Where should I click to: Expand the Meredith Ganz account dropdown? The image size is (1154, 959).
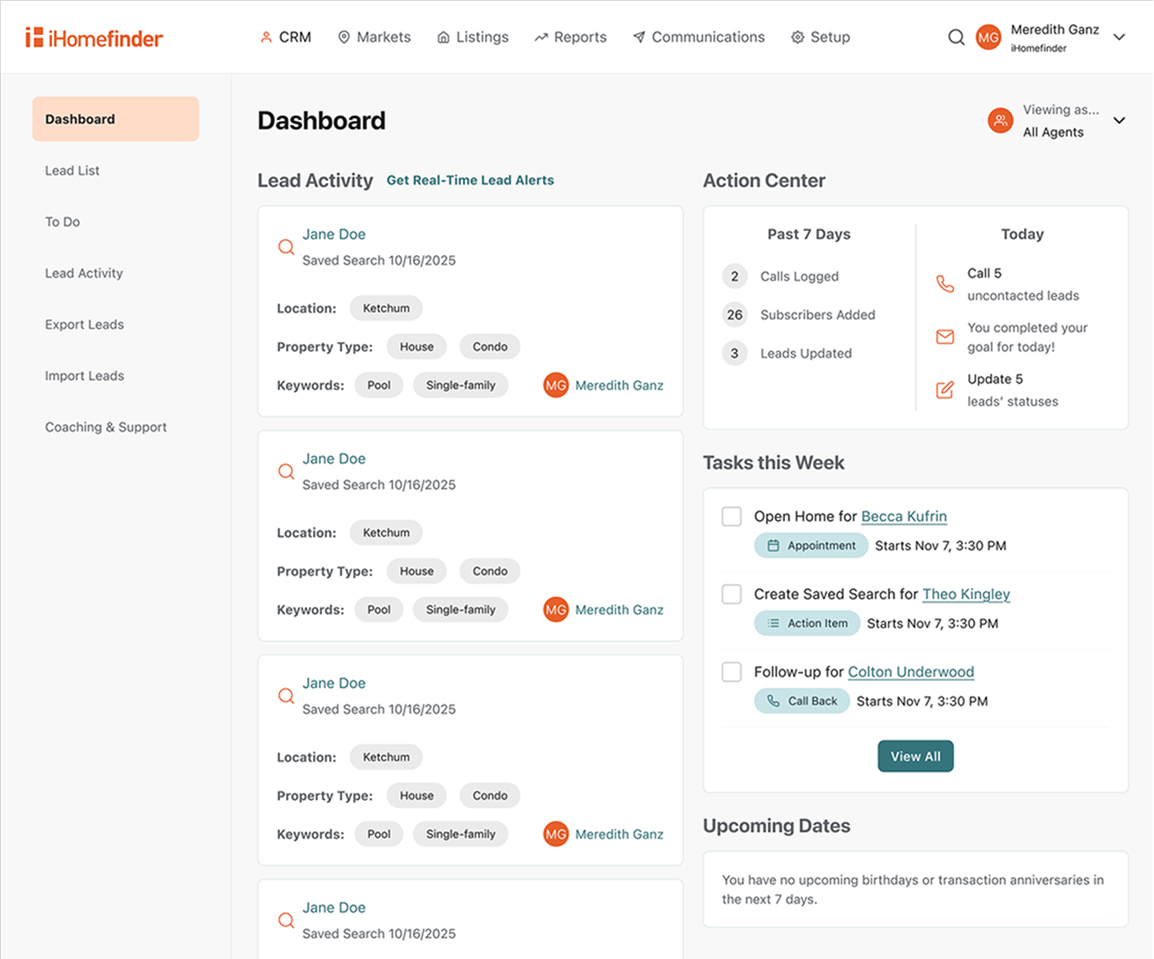tap(1119, 38)
